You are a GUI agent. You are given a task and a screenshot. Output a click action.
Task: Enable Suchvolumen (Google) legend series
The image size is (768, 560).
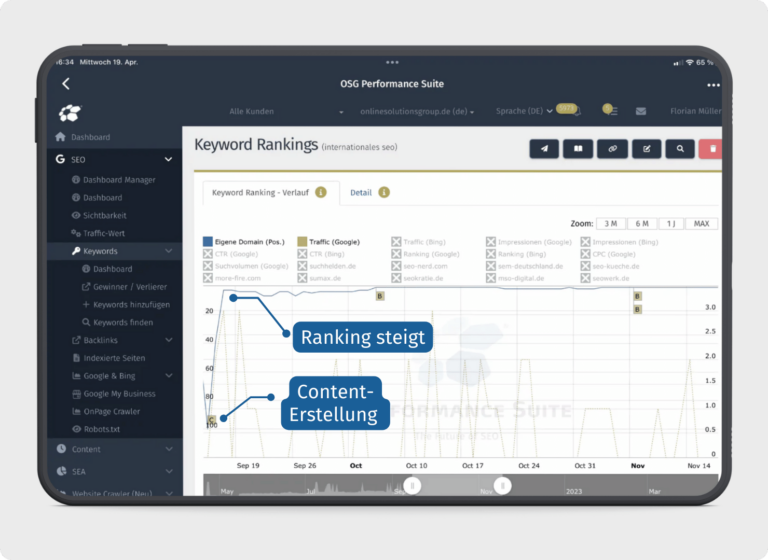coord(245,266)
